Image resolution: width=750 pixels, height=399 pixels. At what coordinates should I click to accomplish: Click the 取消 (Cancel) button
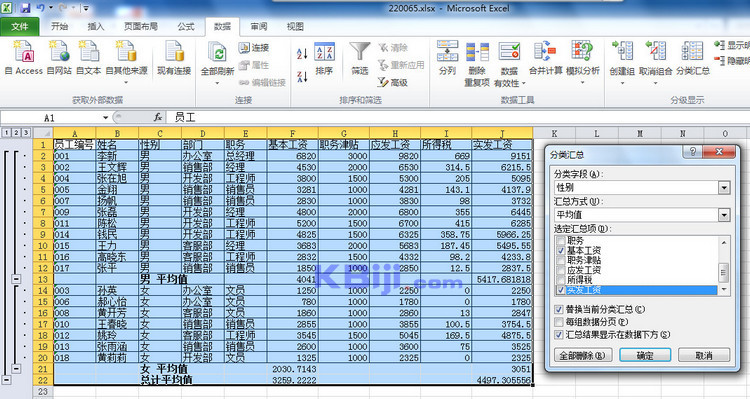[704, 355]
